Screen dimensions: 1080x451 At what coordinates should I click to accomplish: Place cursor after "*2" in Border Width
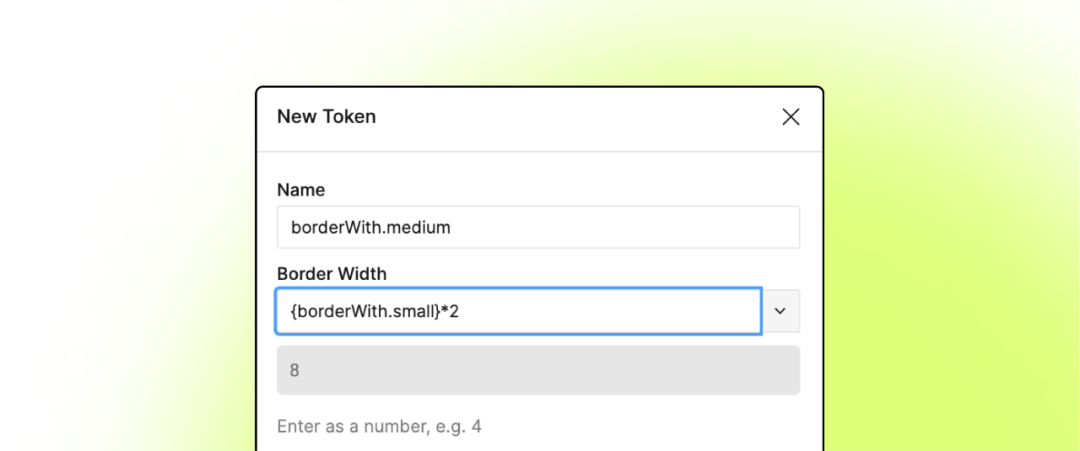pos(461,311)
